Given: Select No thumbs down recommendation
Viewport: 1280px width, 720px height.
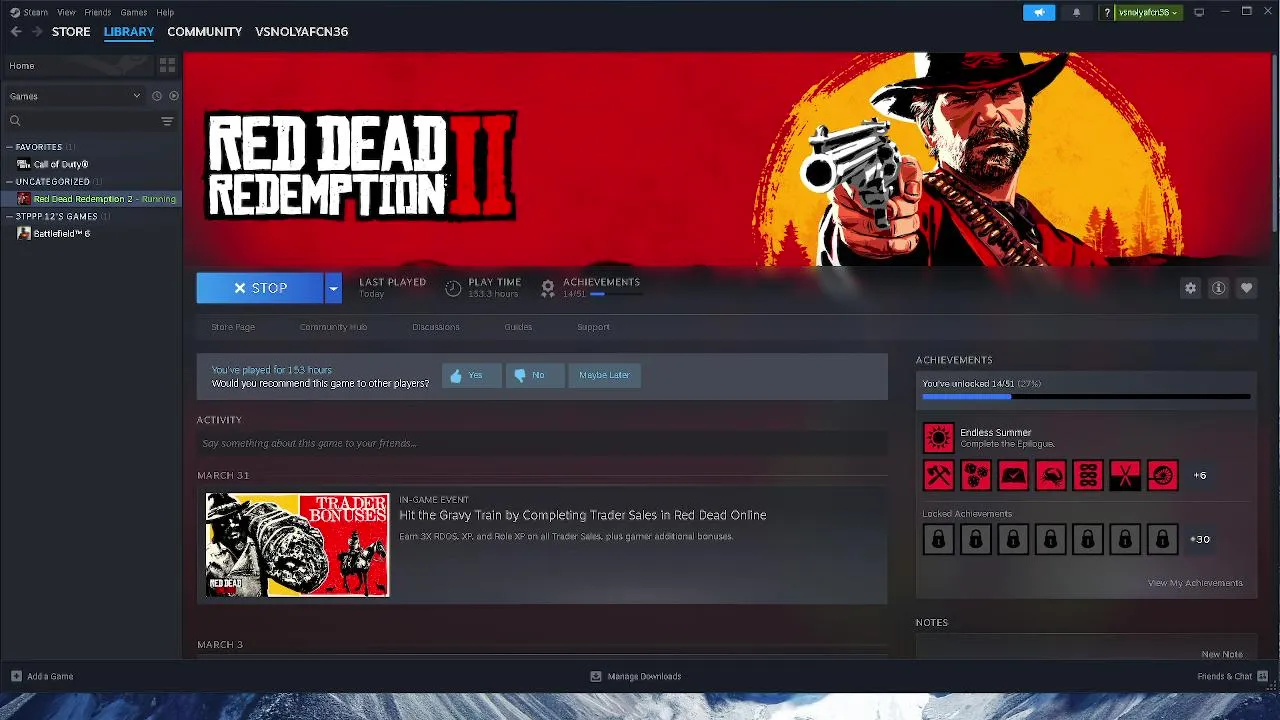Looking at the screenshot, I should tap(535, 375).
